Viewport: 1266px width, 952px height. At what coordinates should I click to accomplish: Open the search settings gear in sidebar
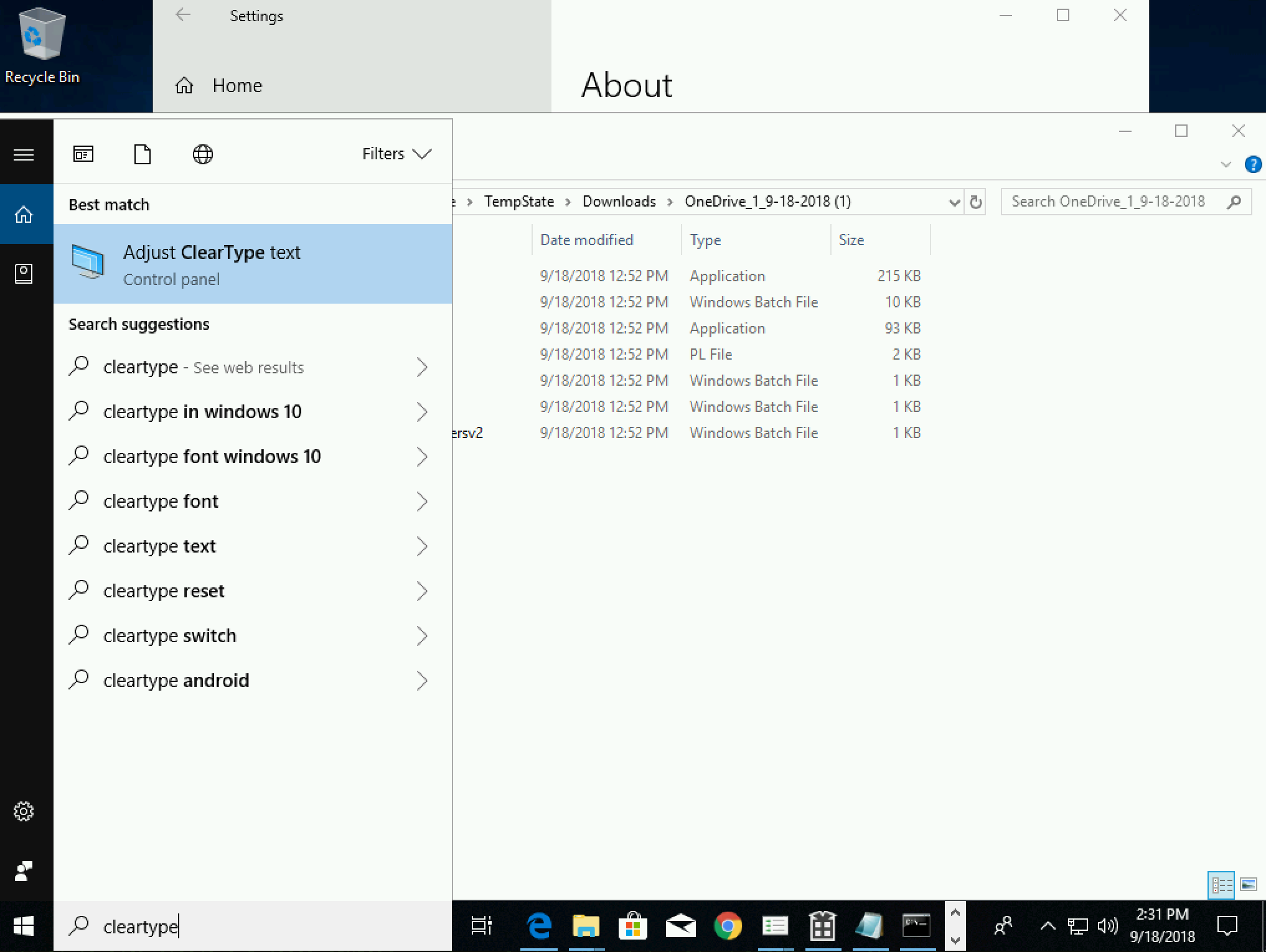(x=24, y=811)
